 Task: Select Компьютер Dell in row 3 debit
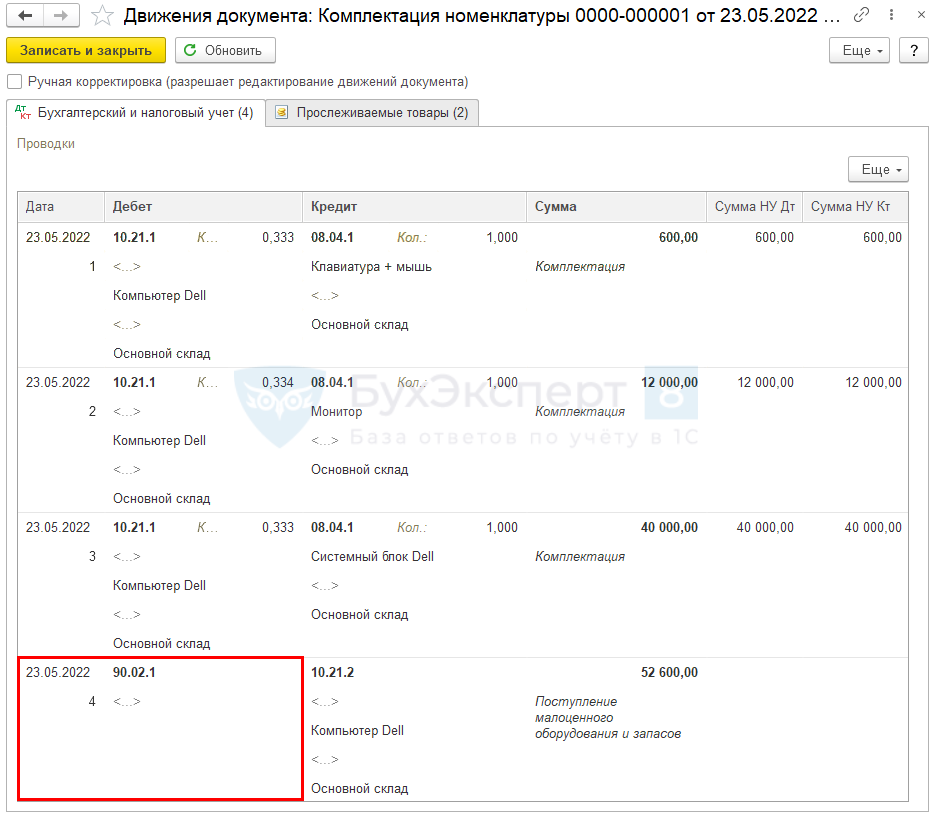[159, 586]
